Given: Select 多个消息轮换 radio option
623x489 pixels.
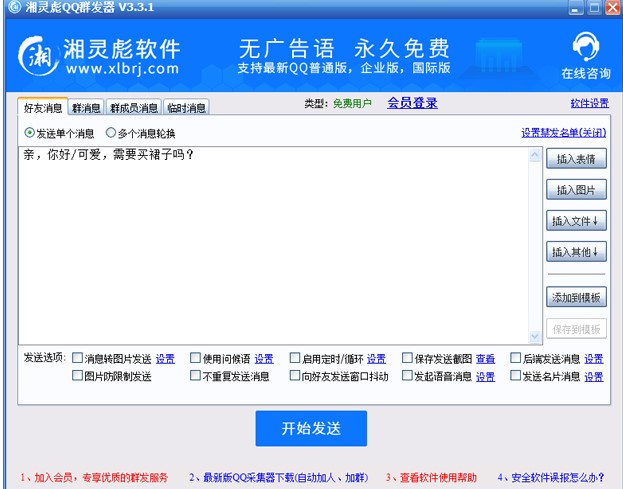Looking at the screenshot, I should click(141, 133).
